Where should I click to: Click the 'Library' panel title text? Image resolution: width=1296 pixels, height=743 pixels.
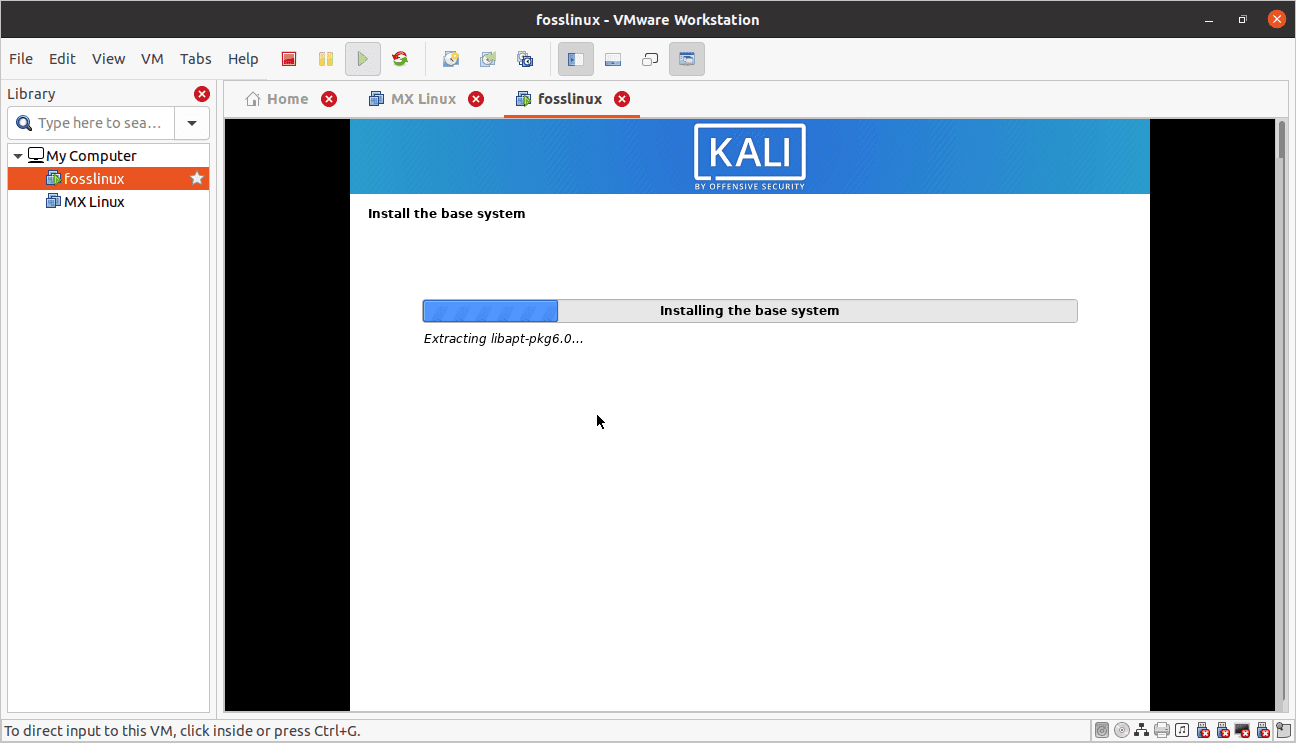tap(31, 94)
